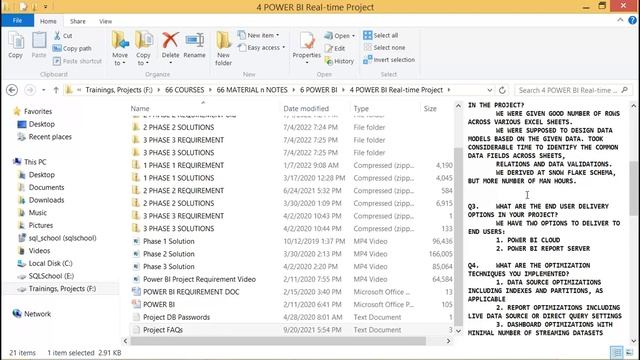Open sql_school (sqlschool) in navigation pane

(62, 238)
